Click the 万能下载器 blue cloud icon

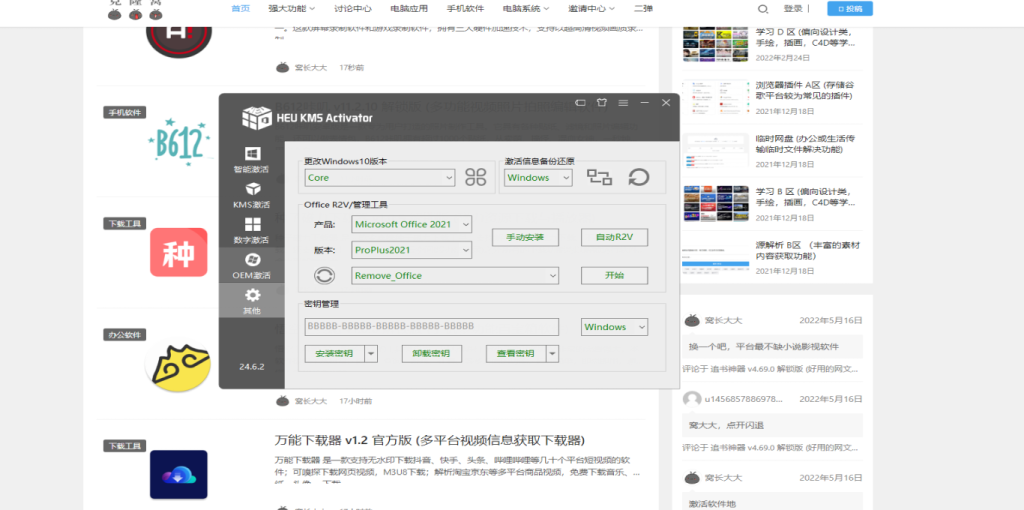[x=178, y=475]
